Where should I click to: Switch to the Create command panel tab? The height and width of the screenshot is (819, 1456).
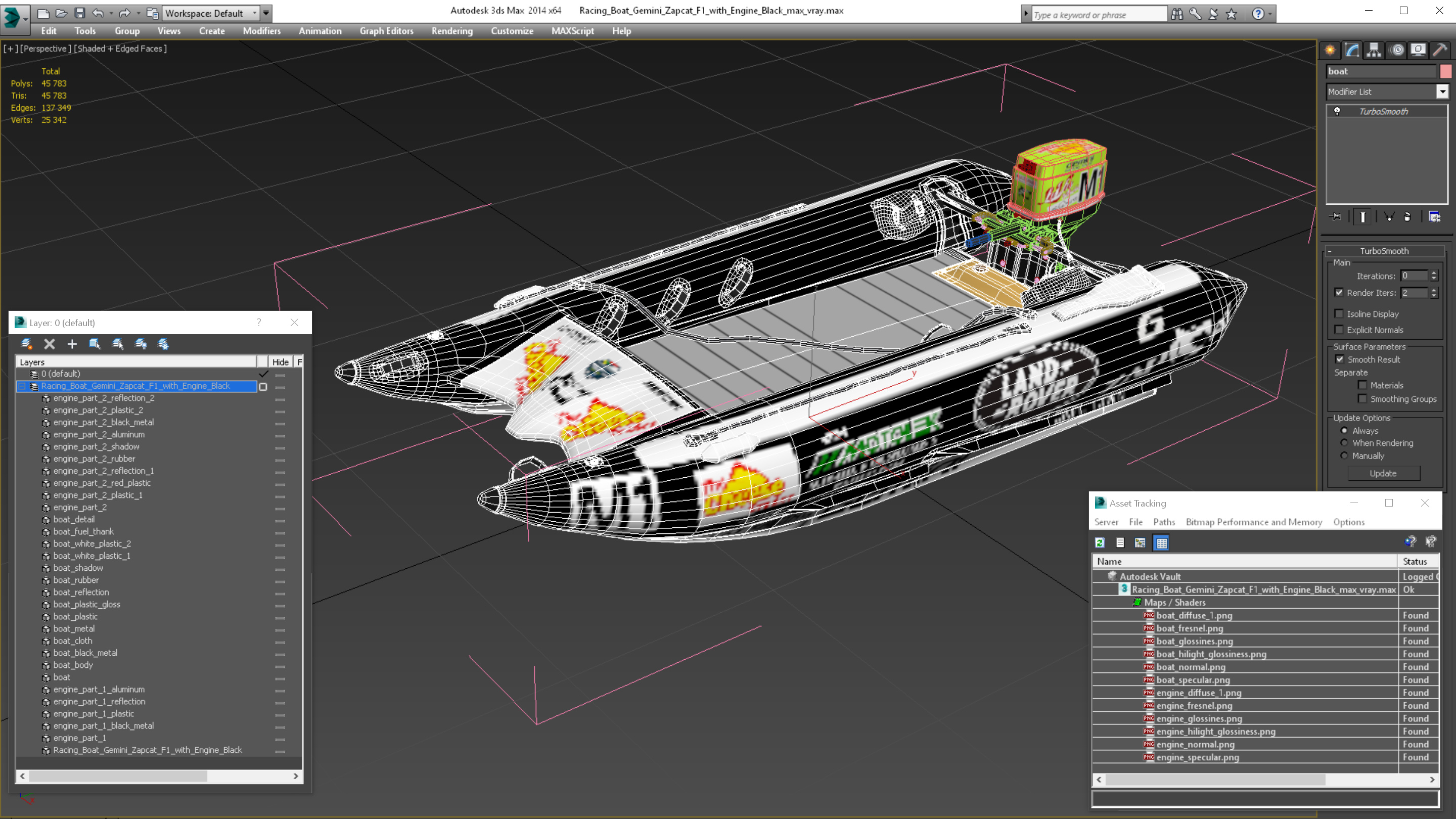click(x=1331, y=50)
